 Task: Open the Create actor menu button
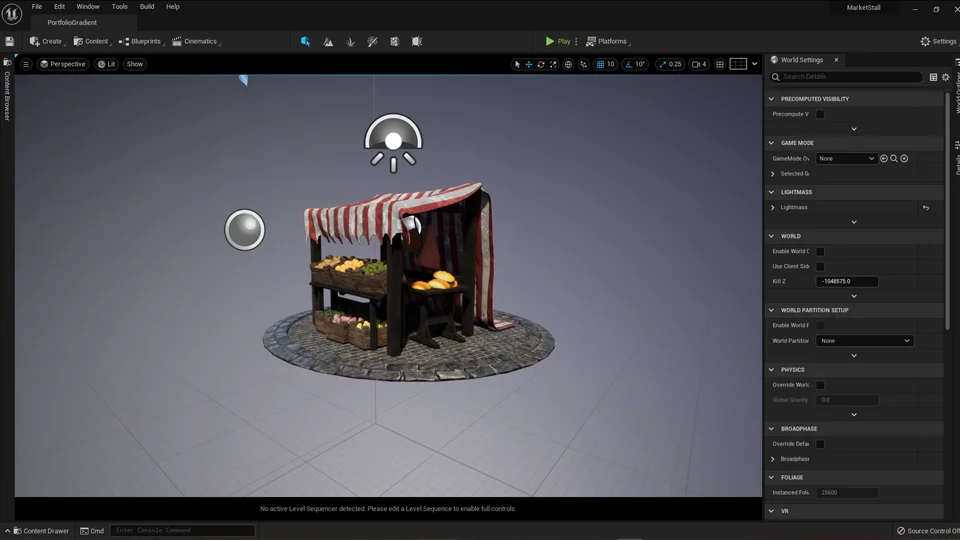[x=47, y=42]
